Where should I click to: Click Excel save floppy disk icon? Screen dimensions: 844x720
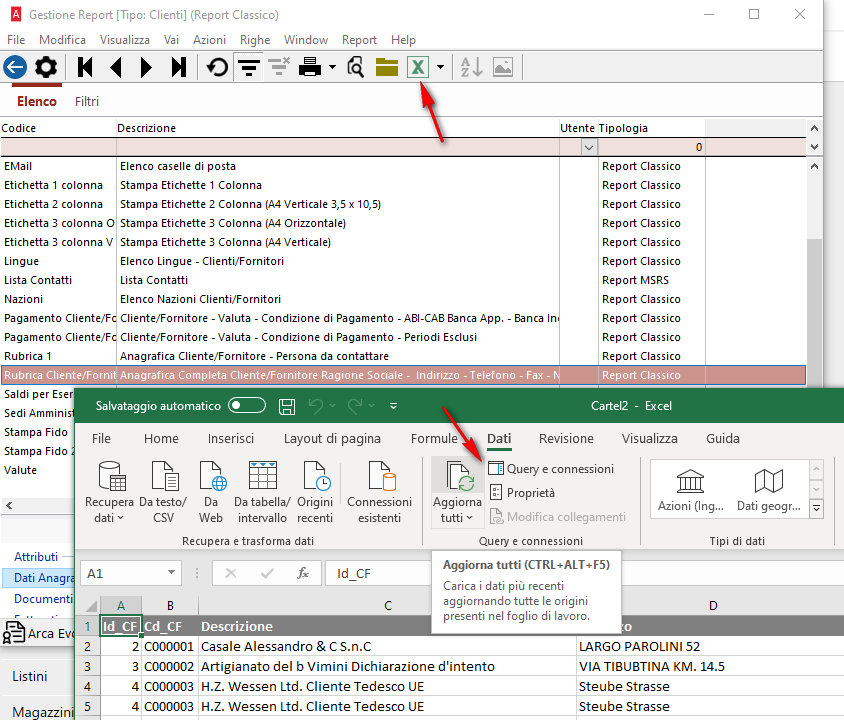(287, 406)
